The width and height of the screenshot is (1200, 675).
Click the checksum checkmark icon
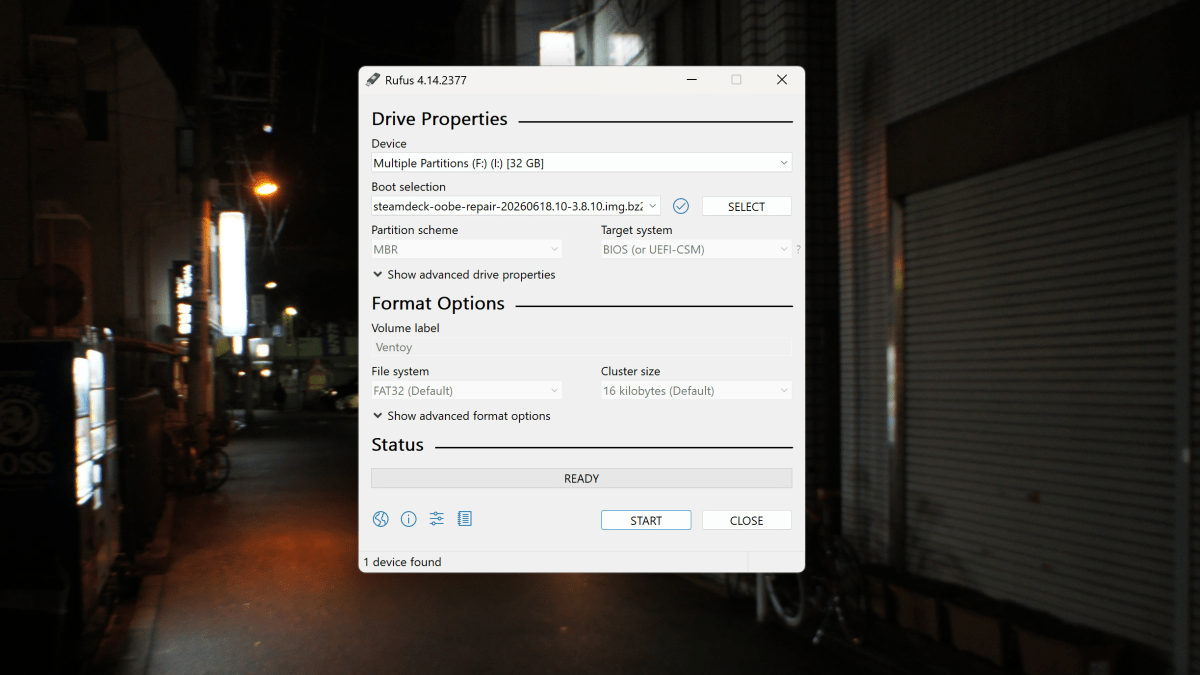(681, 206)
